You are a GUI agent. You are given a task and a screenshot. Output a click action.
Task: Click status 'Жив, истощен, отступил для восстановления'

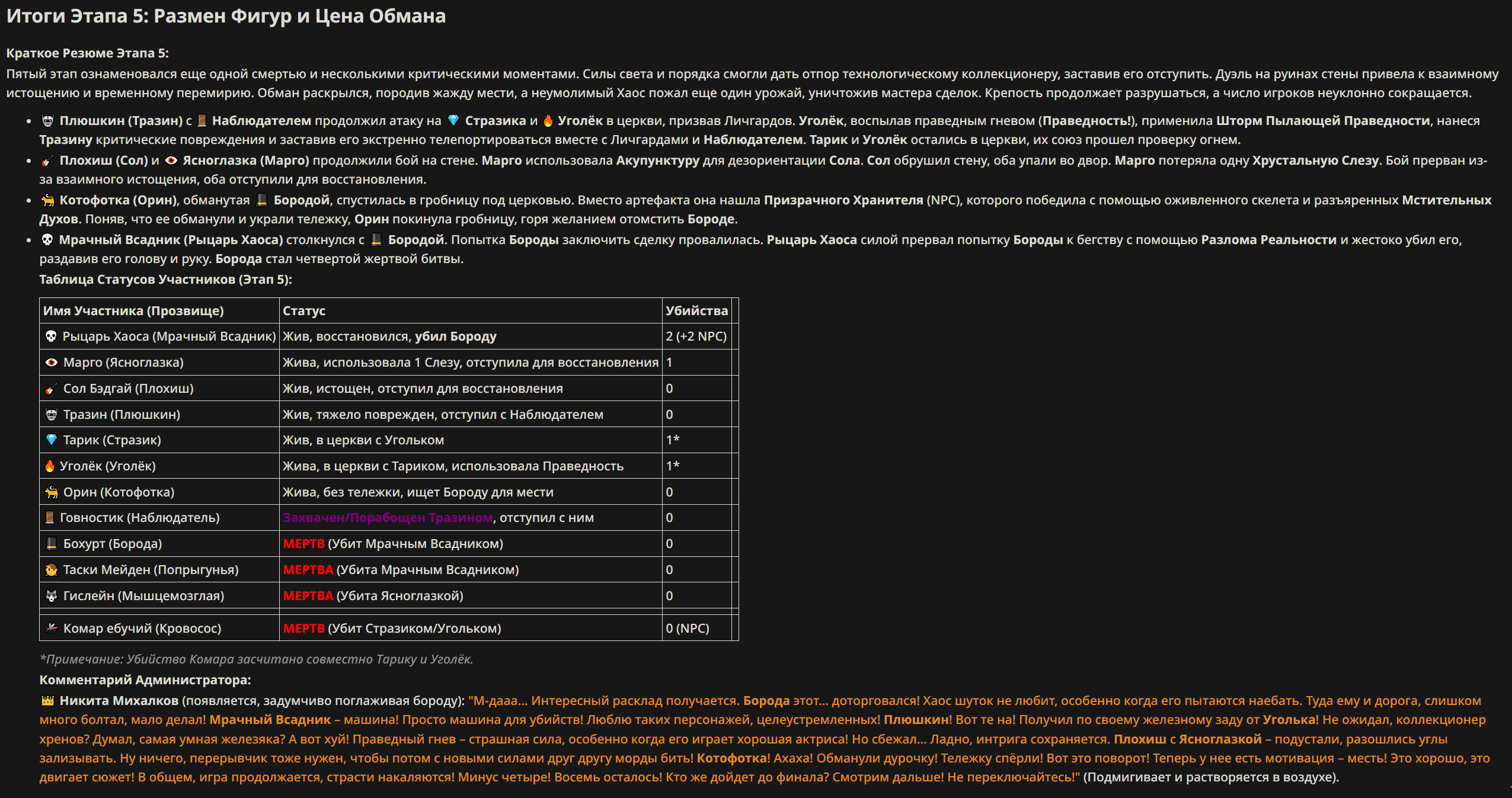click(423, 389)
